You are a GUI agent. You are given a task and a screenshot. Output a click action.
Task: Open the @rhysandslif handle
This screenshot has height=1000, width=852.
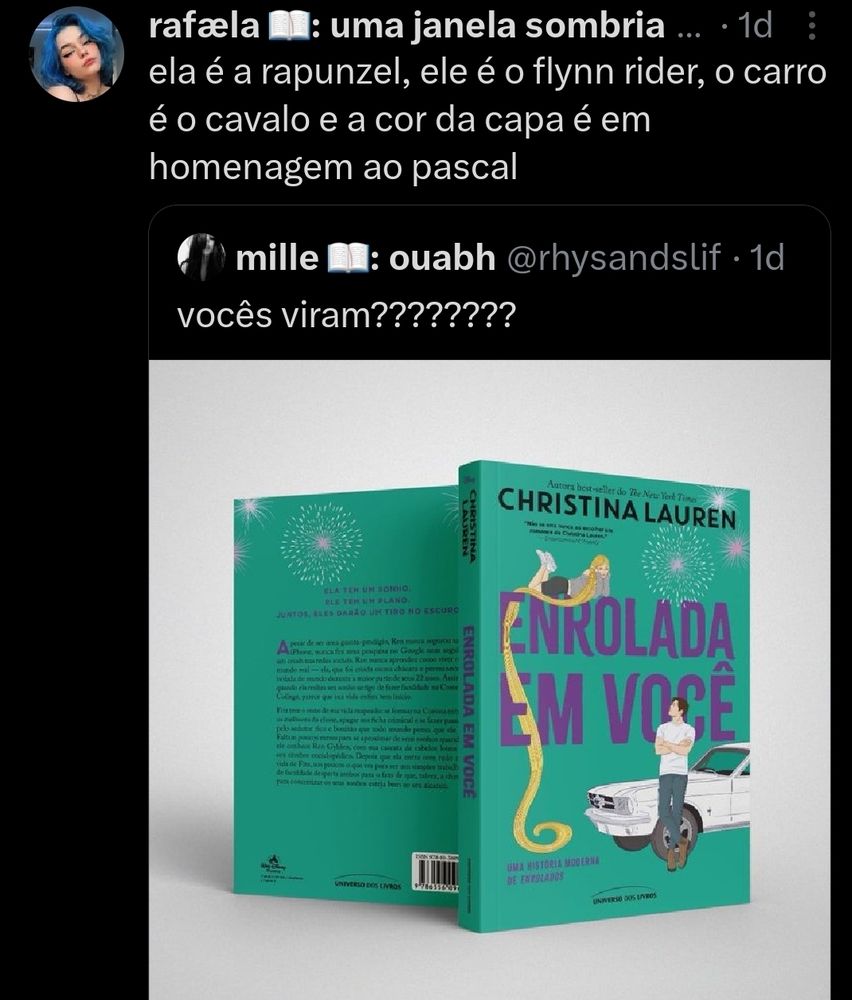pyautogui.click(x=613, y=258)
